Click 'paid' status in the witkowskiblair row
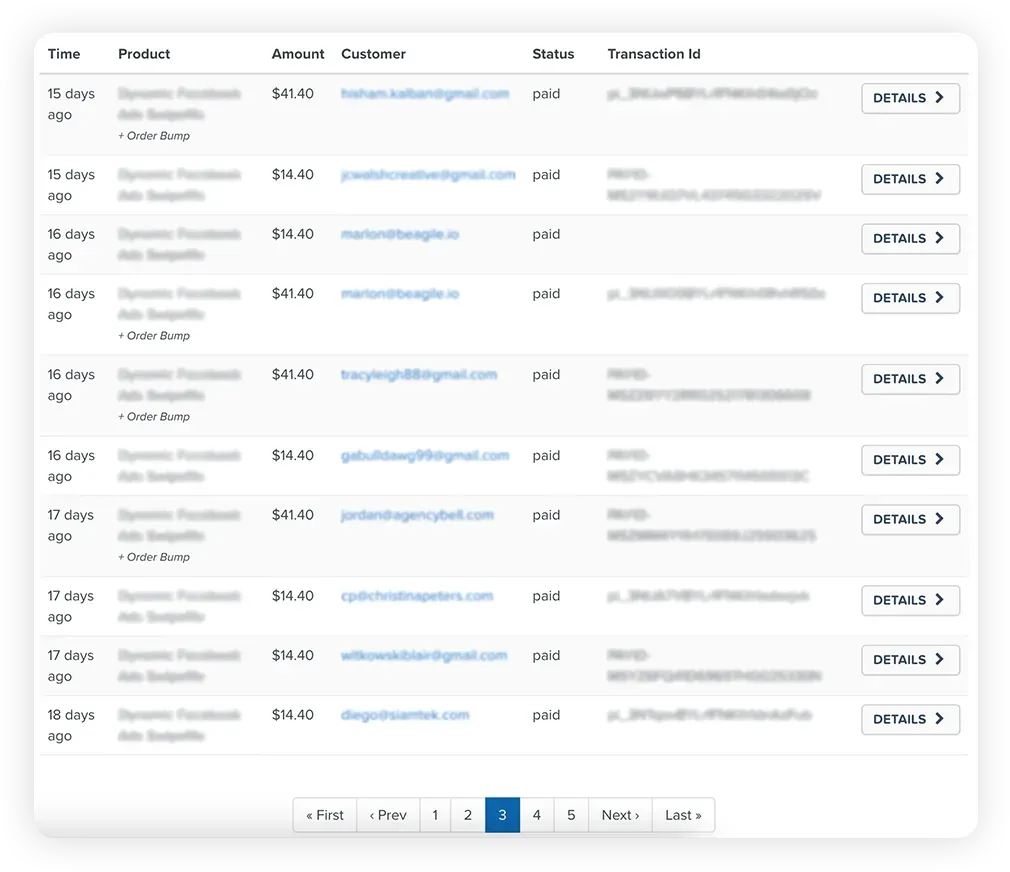This screenshot has height=872, width=1010. tap(546, 655)
